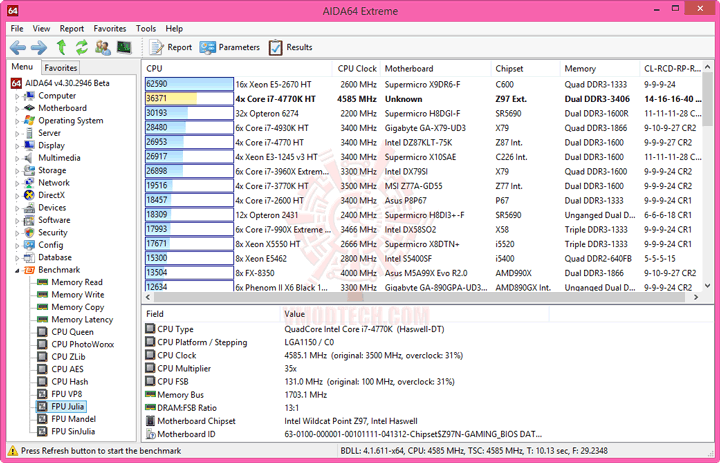Sort by the CPU Clock column header

[357, 68]
